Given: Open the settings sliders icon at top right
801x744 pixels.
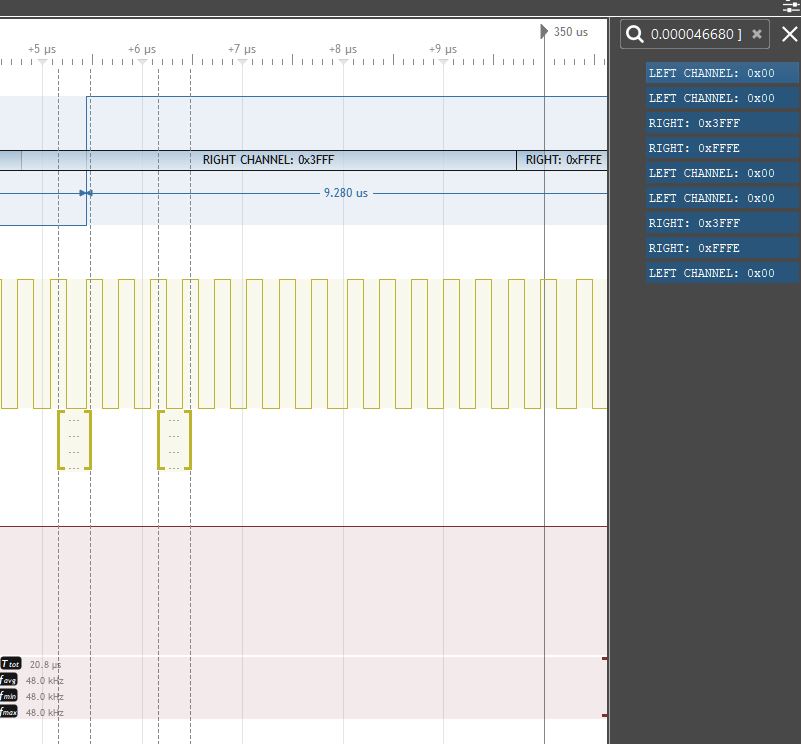Looking at the screenshot, I should tap(790, 7).
